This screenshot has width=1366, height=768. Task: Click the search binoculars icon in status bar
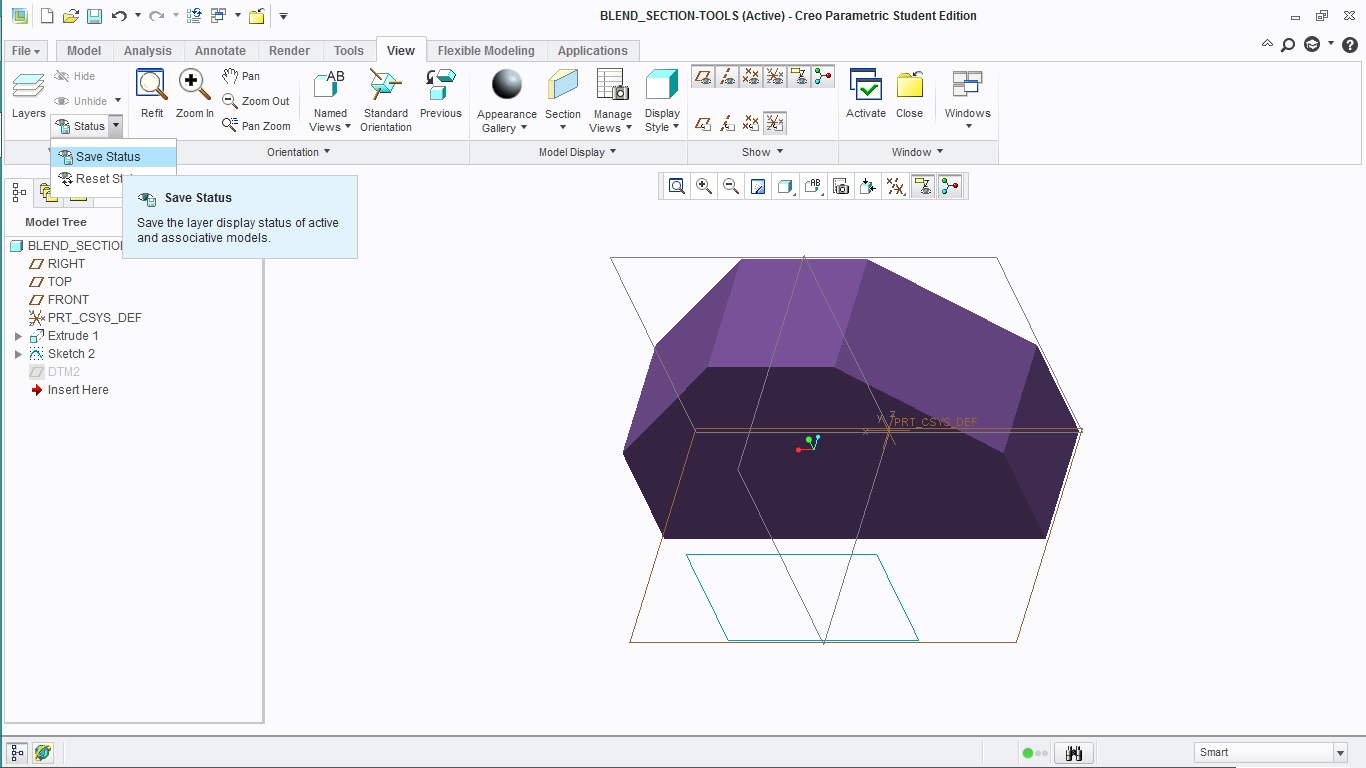1074,753
